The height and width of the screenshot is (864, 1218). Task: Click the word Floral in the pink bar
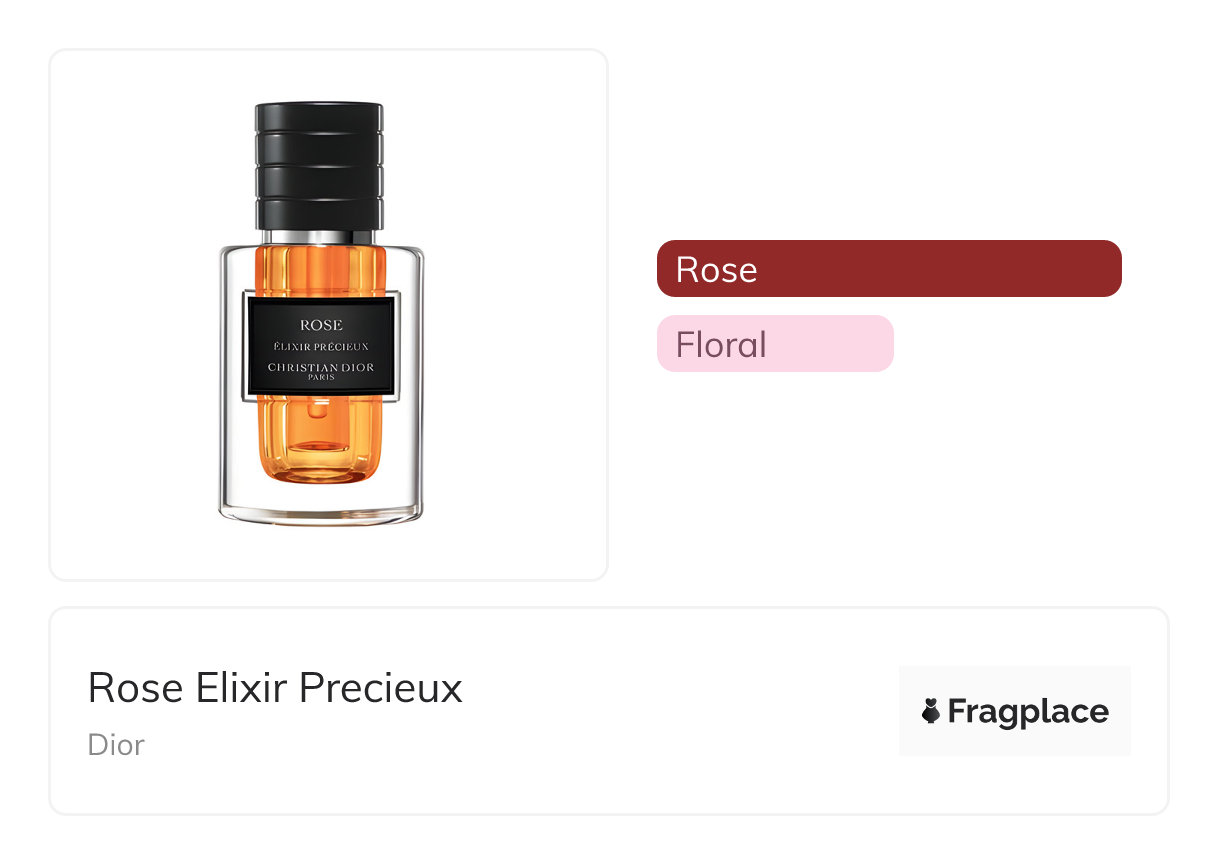[x=721, y=345]
